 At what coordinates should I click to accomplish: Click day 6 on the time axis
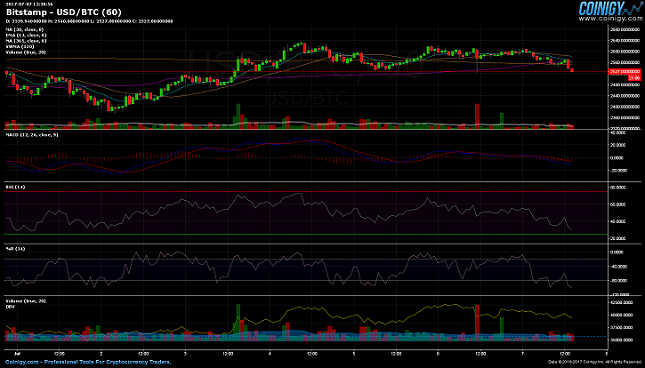pyautogui.click(x=438, y=353)
